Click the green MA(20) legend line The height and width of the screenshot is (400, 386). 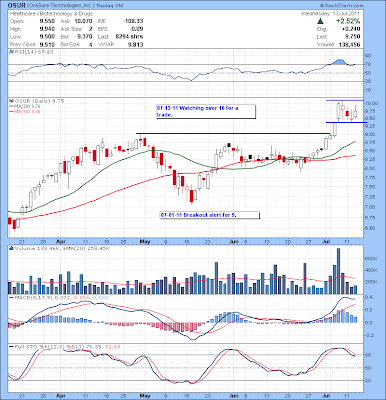pyautogui.click(x=11, y=106)
